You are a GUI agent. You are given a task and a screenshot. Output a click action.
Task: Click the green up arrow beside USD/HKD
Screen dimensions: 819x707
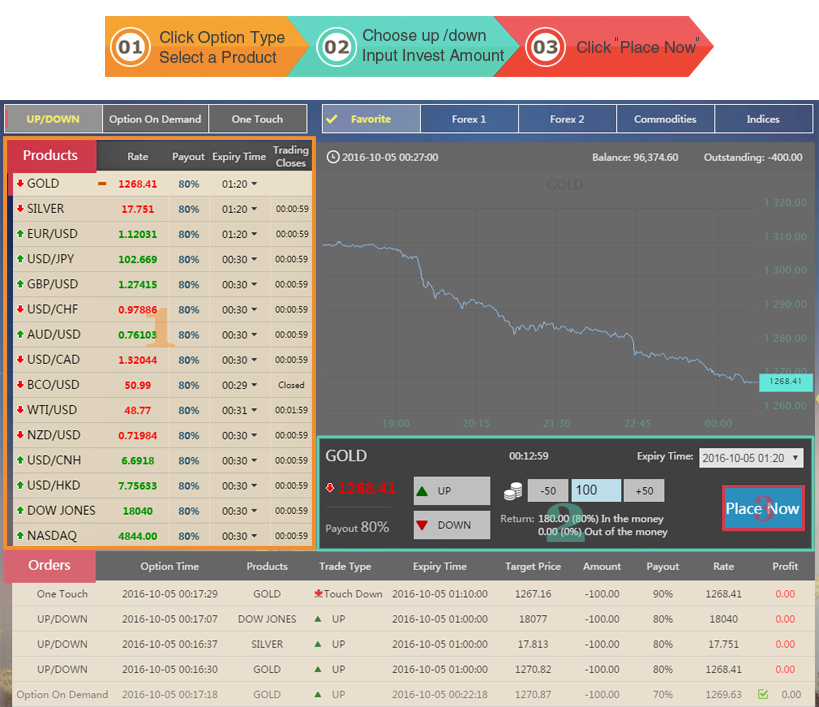[x=20, y=485]
